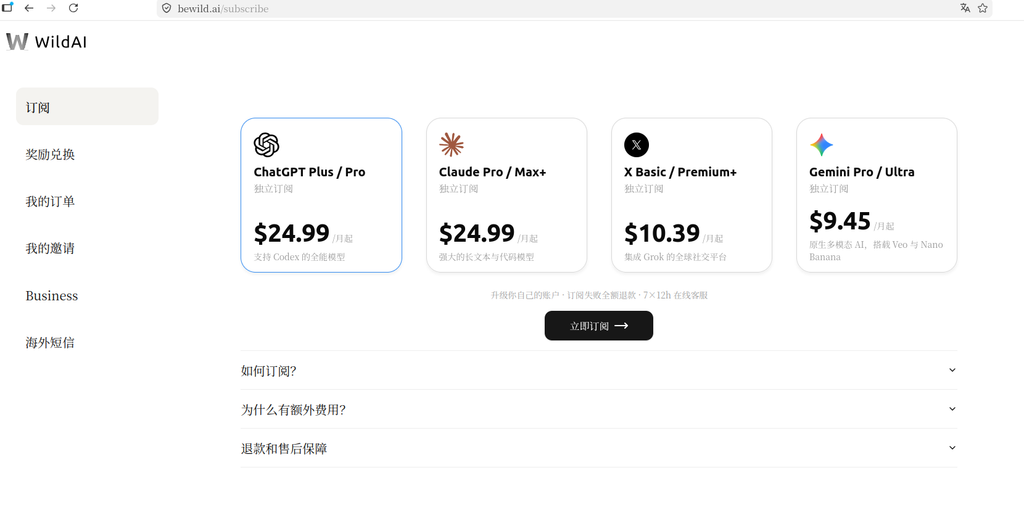Click the X Basic / Premium+ title

click(x=680, y=173)
